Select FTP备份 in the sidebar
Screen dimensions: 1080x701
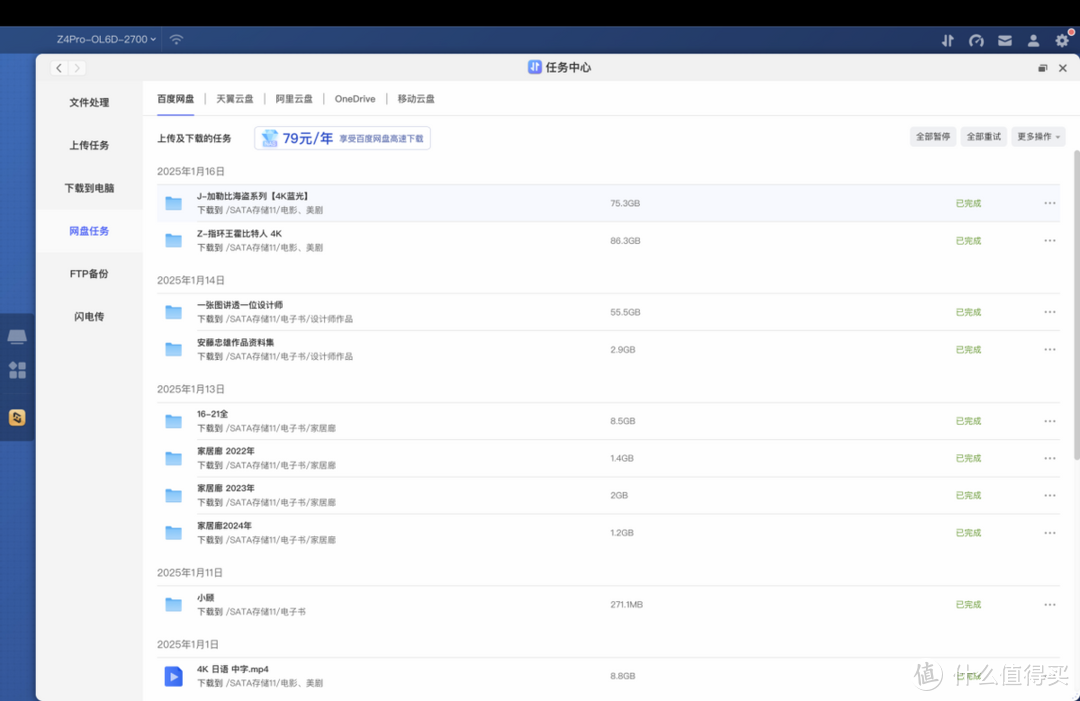(89, 273)
